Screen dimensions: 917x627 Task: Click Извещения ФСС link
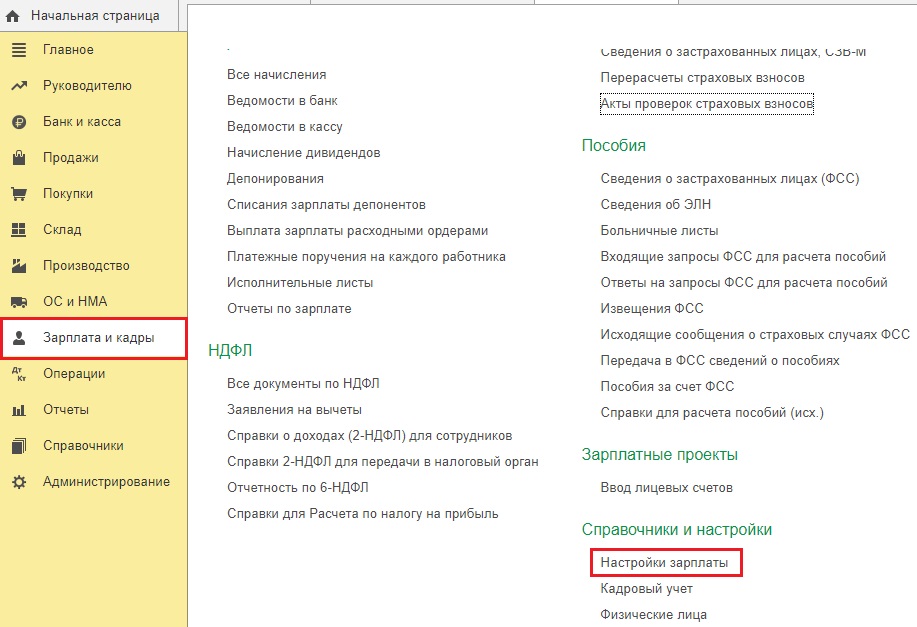pyautogui.click(x=652, y=309)
